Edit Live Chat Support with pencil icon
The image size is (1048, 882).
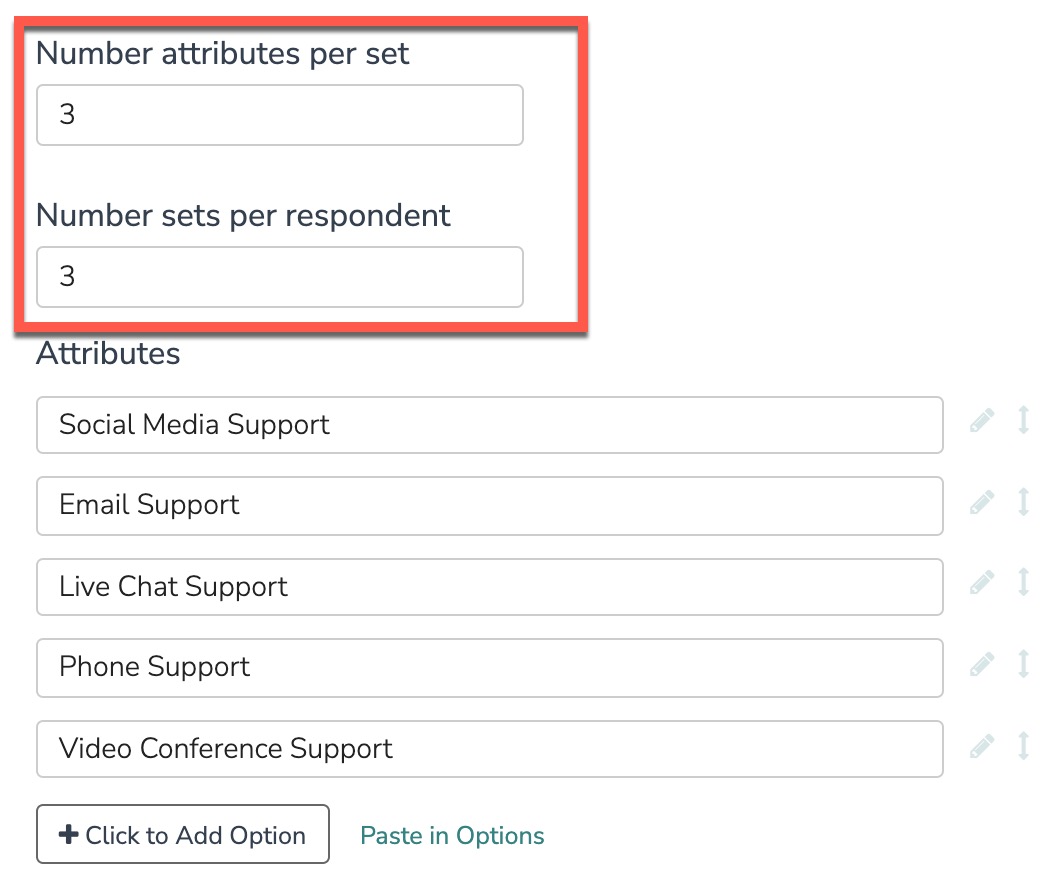point(982,585)
